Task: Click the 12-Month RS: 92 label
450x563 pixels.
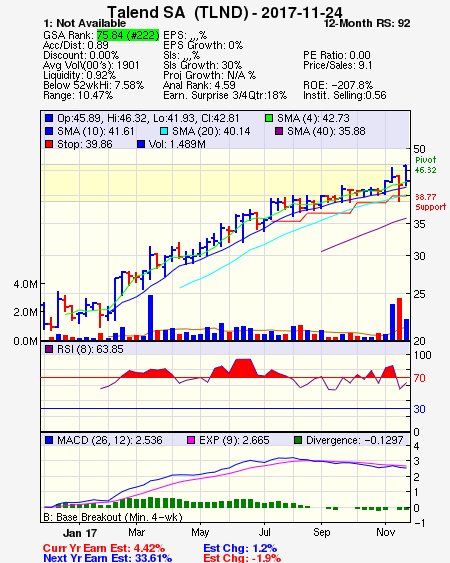Action: click(367, 23)
